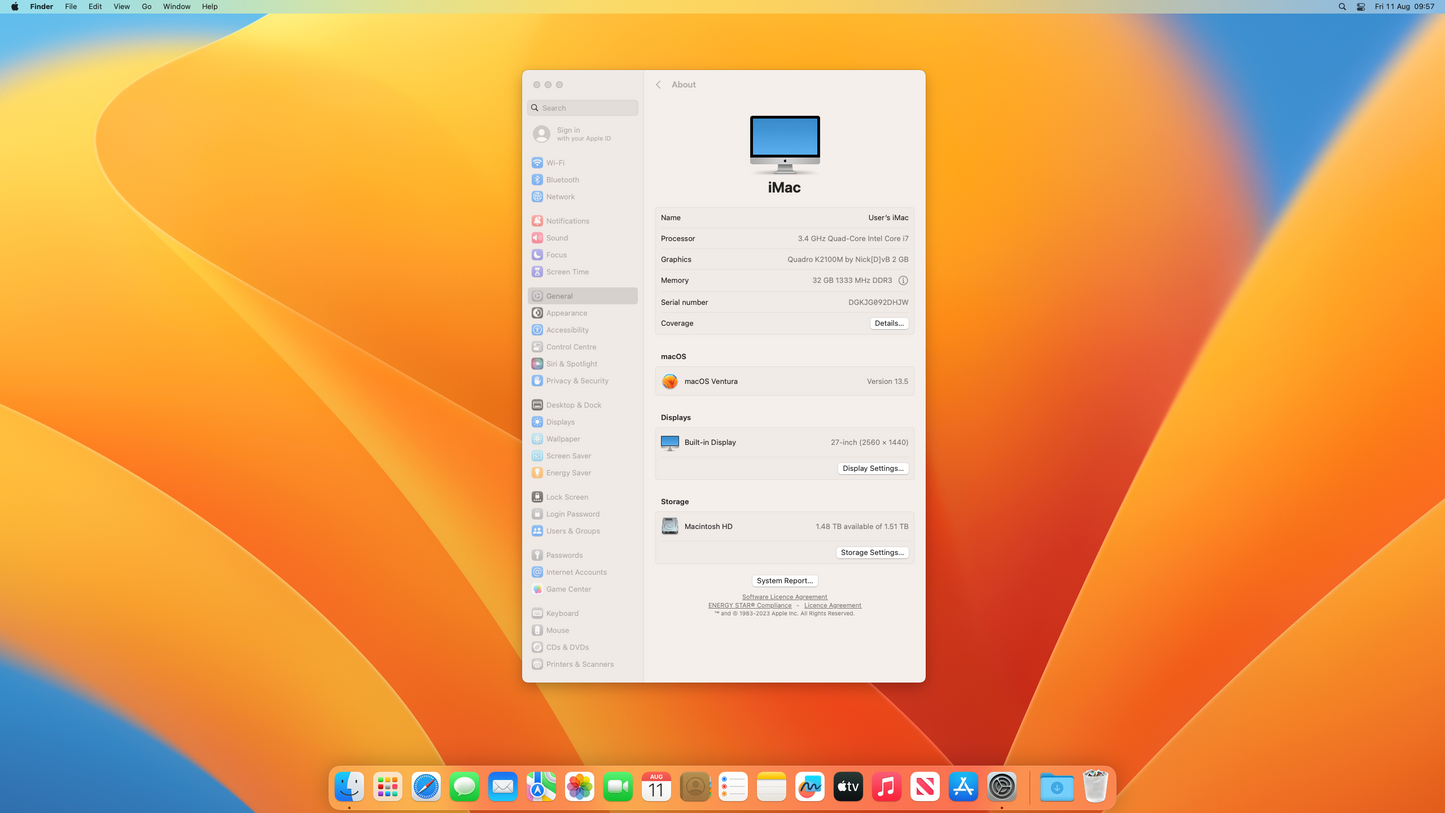Open the Finder menu
This screenshot has width=1445, height=813.
pos(41,6)
